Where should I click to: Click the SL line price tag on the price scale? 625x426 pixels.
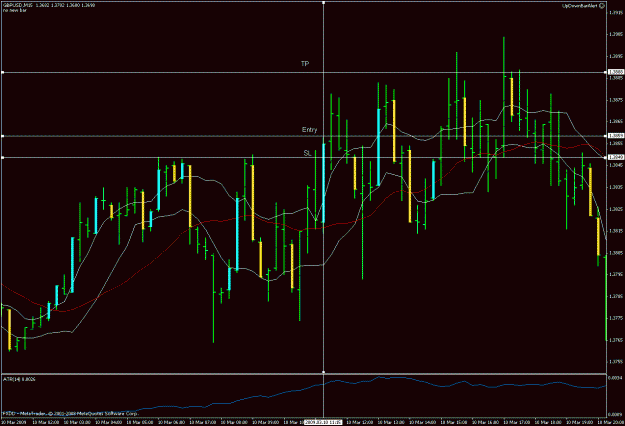point(616,157)
